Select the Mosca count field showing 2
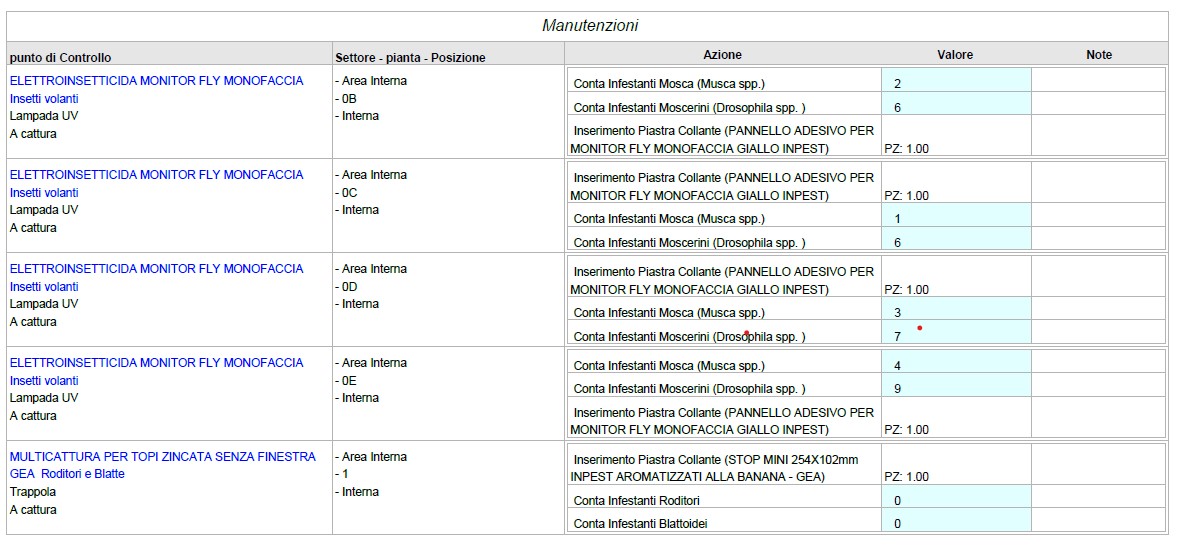1182x546 pixels. click(x=955, y=84)
